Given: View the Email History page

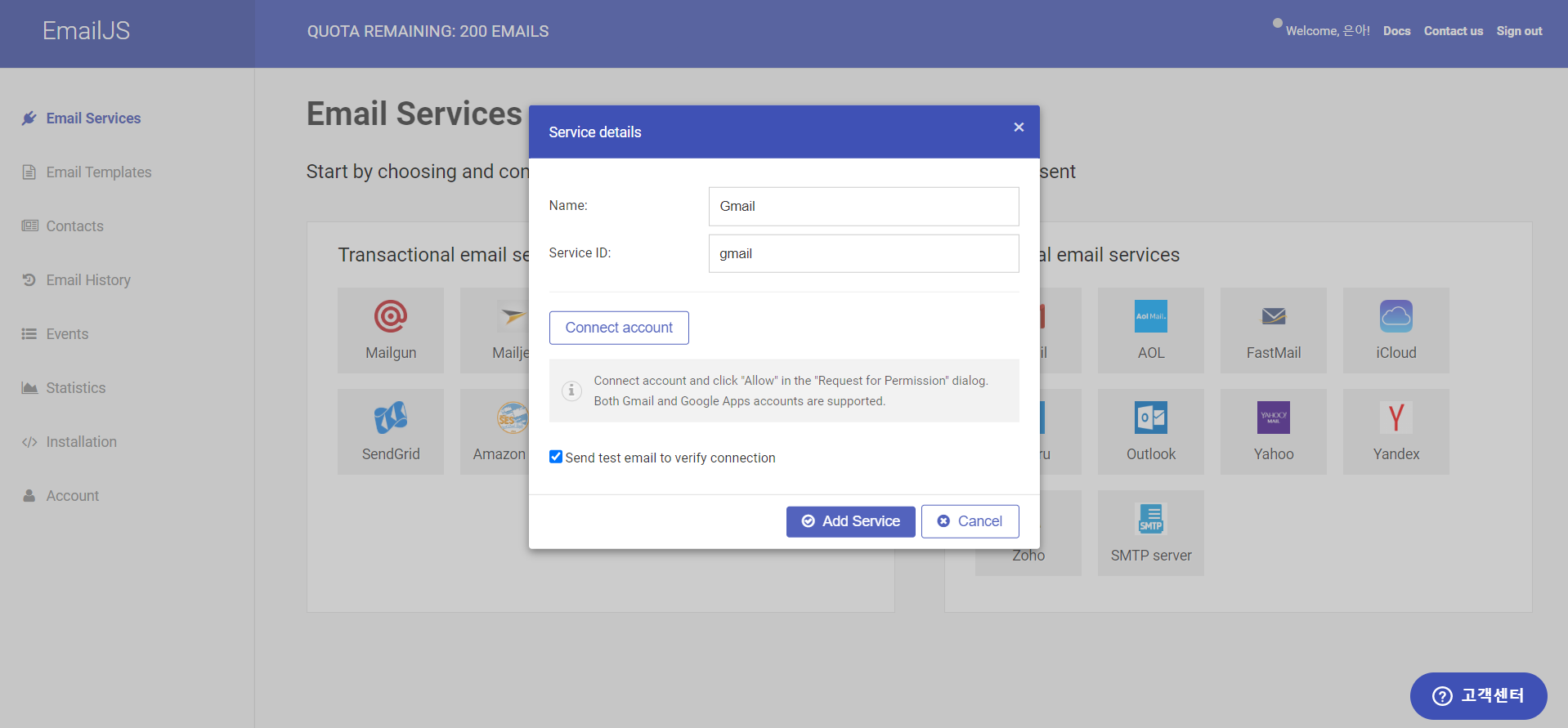Looking at the screenshot, I should [x=88, y=280].
